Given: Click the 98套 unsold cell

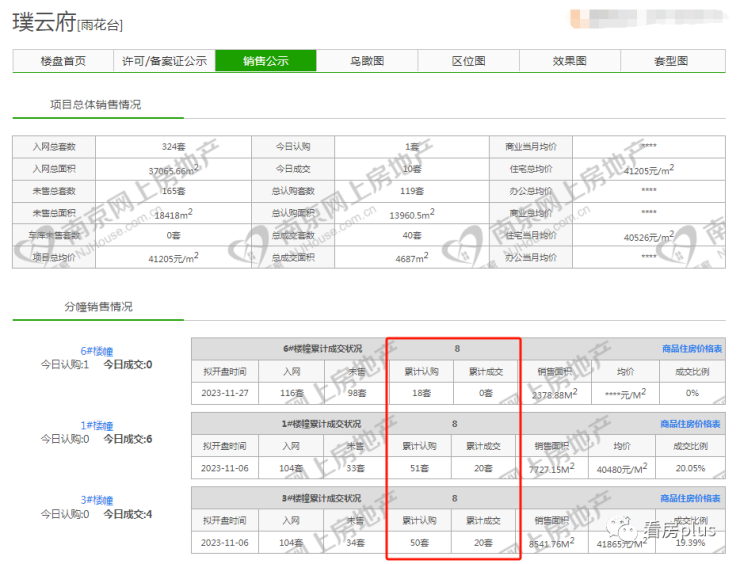Looking at the screenshot, I should 357,393.
